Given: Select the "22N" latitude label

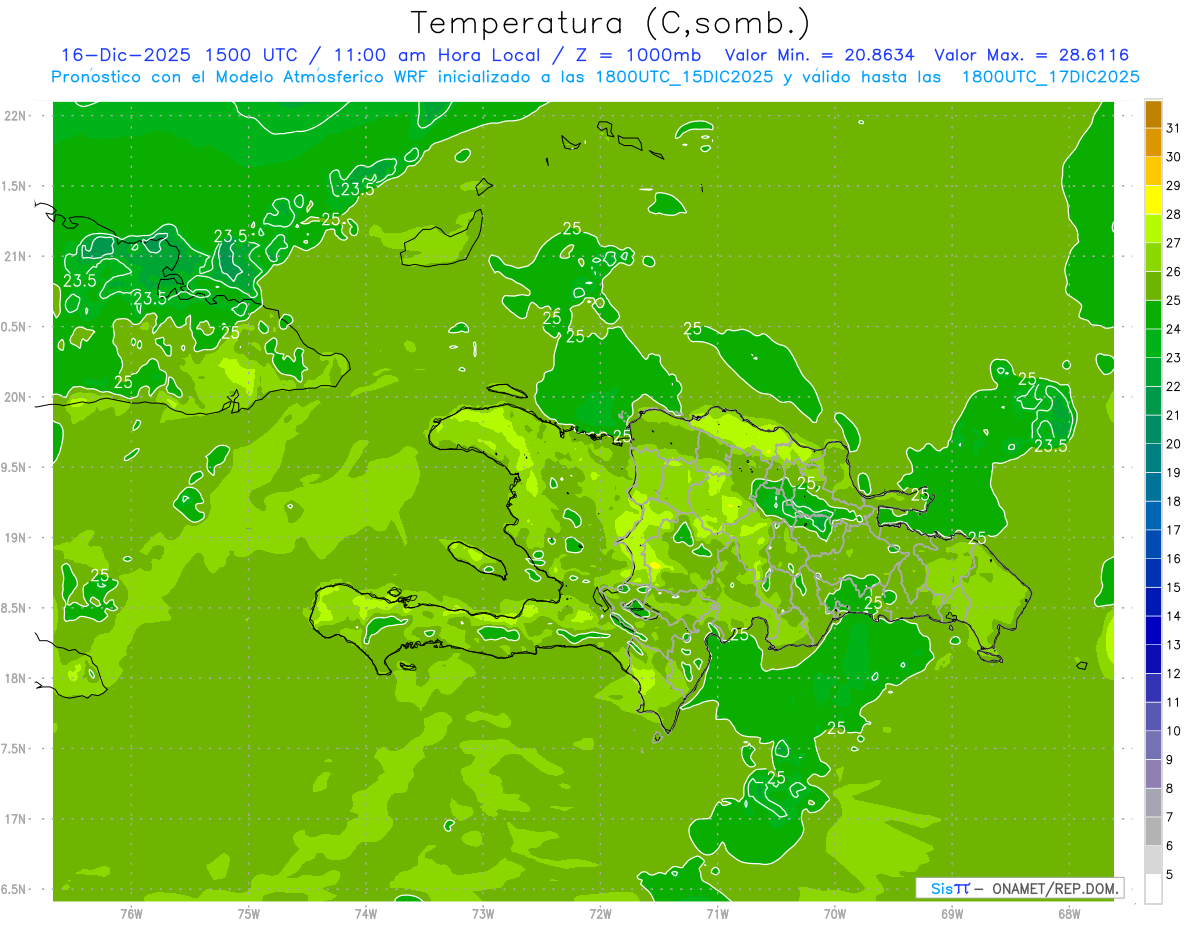Looking at the screenshot, I should pos(15,115).
